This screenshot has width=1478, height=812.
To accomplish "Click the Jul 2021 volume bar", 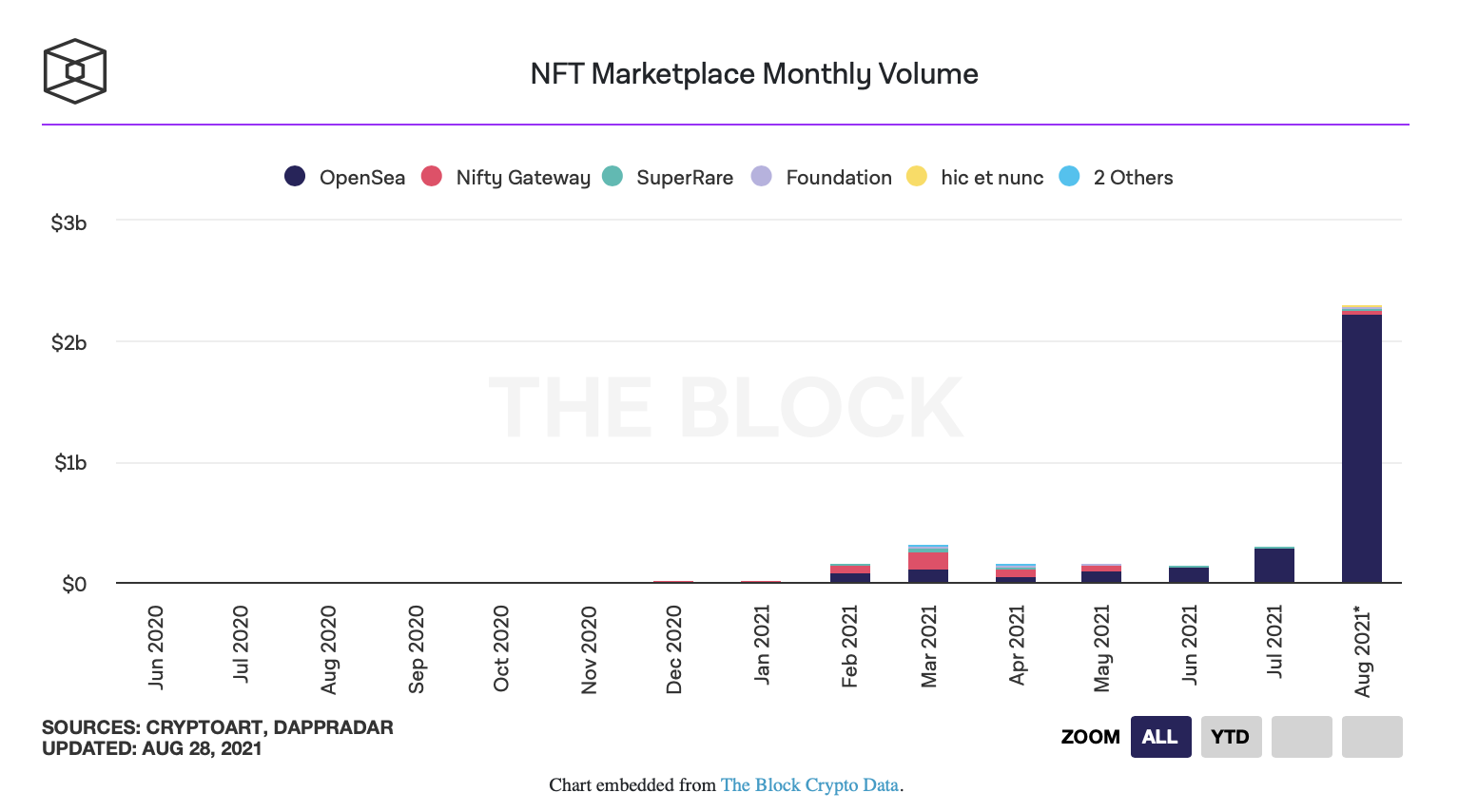I will click(1274, 566).
